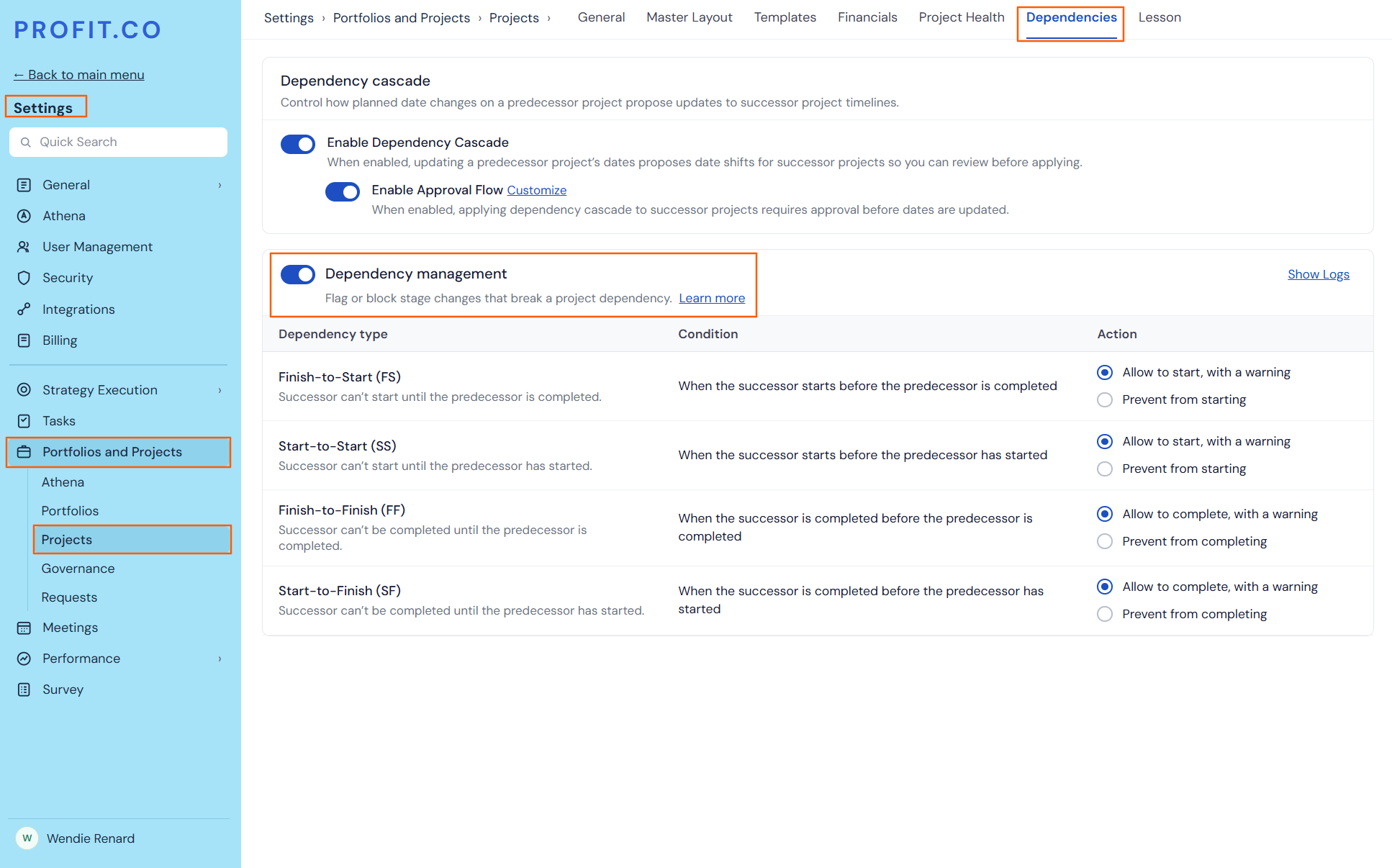Click the Strategy Execution target icon

click(24, 390)
